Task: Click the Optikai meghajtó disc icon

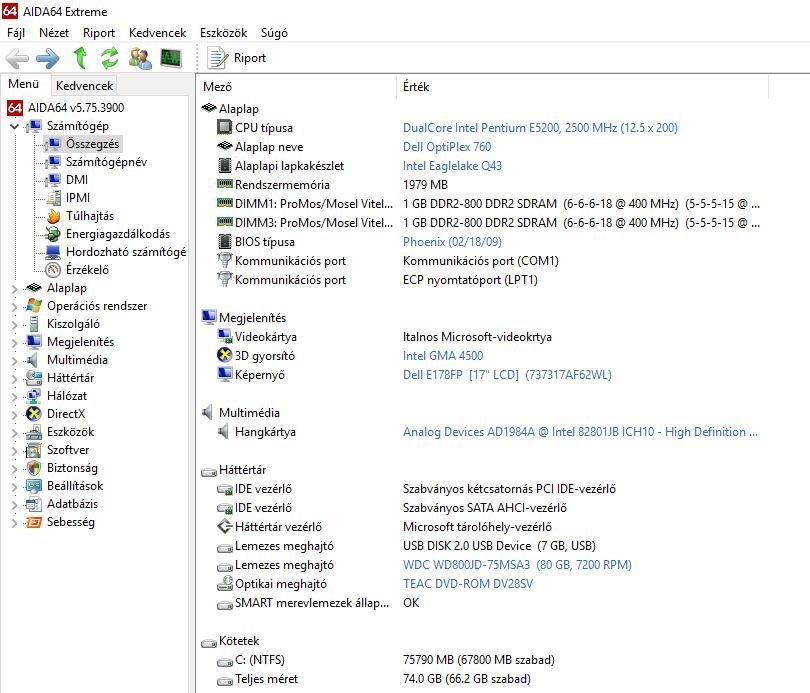Action: pos(225,583)
